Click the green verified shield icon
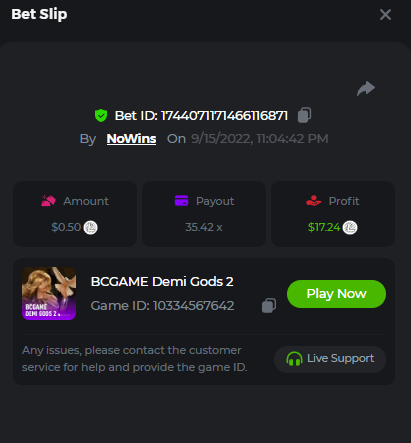This screenshot has width=411, height=443. (x=101, y=116)
